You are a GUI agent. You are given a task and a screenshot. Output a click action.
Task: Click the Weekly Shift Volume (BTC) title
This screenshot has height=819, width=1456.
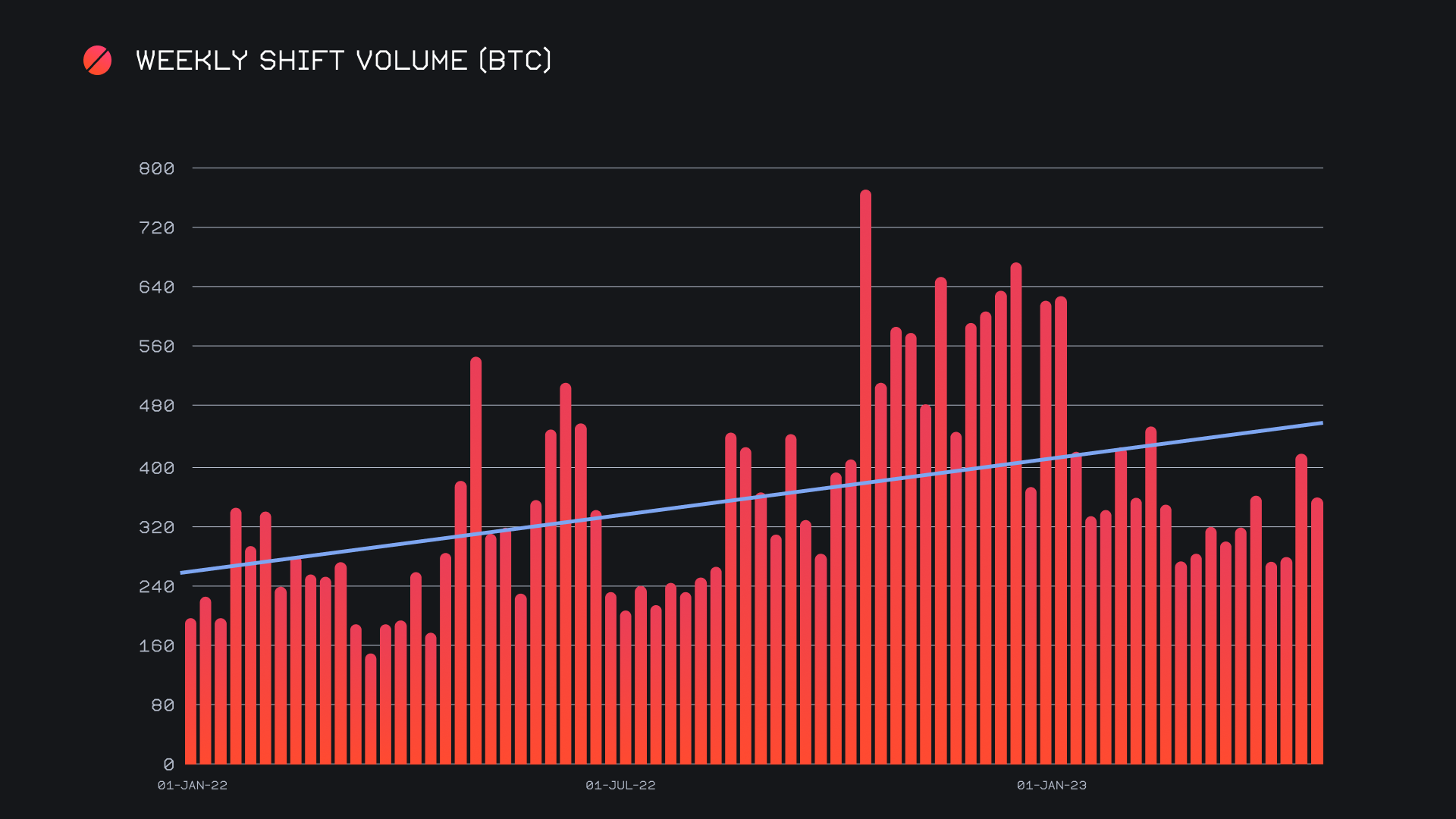point(344,61)
